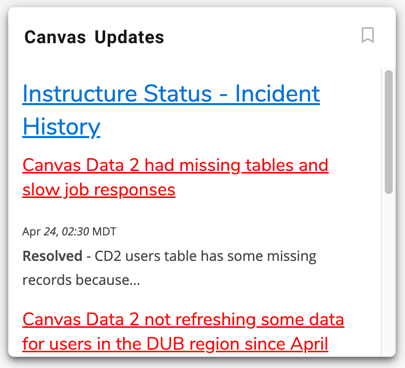Click the word 'Updates' in the heading

pyautogui.click(x=129, y=37)
